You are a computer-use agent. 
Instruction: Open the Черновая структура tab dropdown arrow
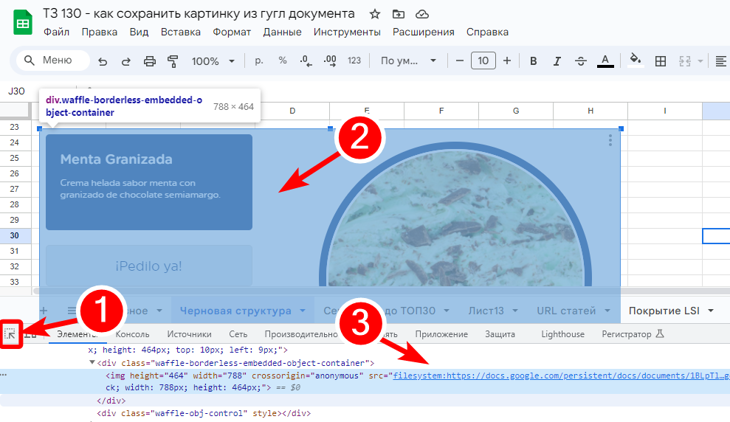tap(303, 311)
